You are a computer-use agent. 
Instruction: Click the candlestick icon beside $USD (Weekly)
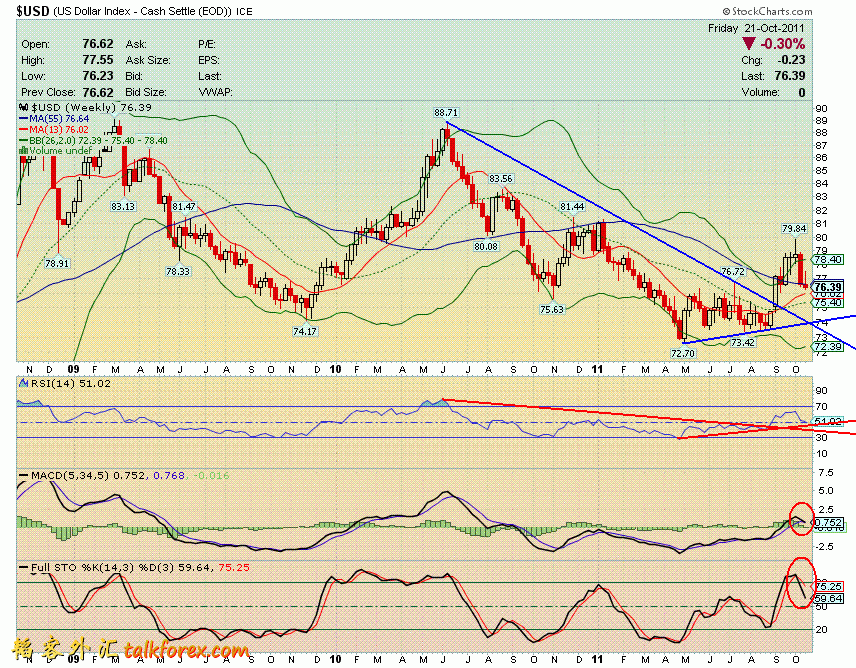[x=24, y=108]
